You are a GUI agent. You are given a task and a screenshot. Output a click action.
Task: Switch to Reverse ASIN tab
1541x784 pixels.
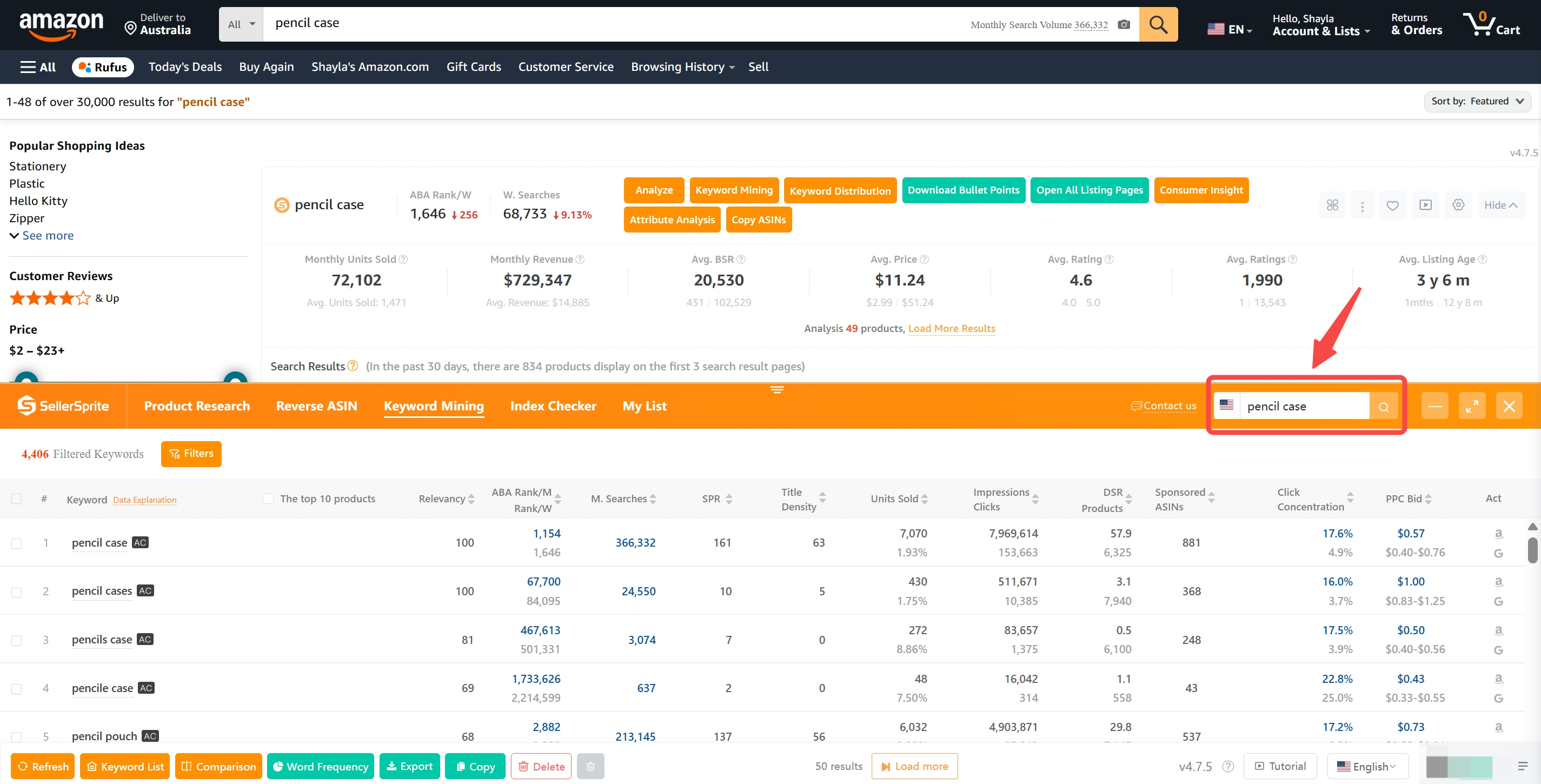point(316,406)
